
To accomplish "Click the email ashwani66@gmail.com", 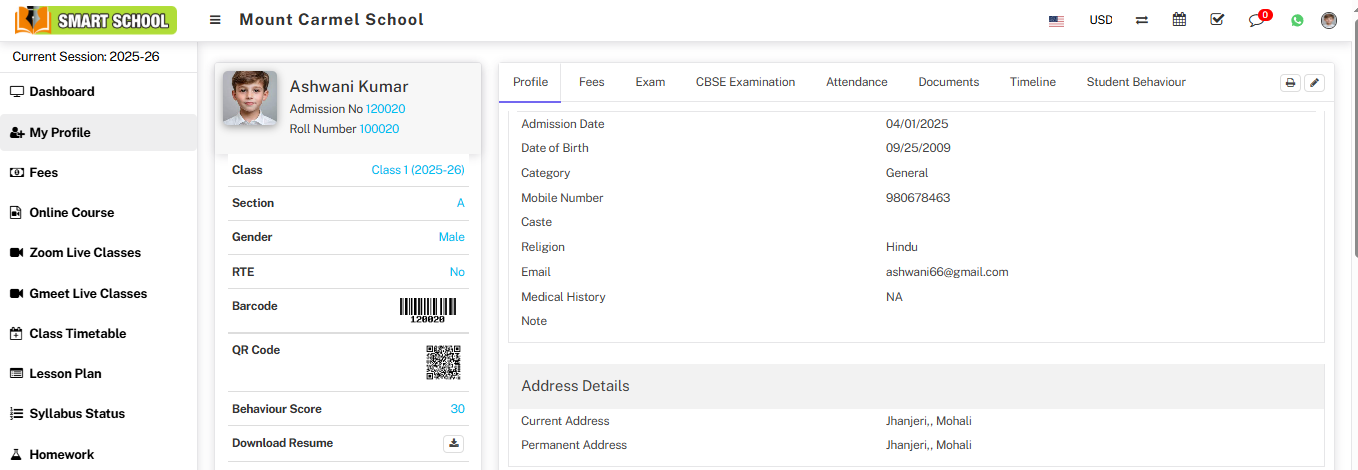I will point(947,272).
